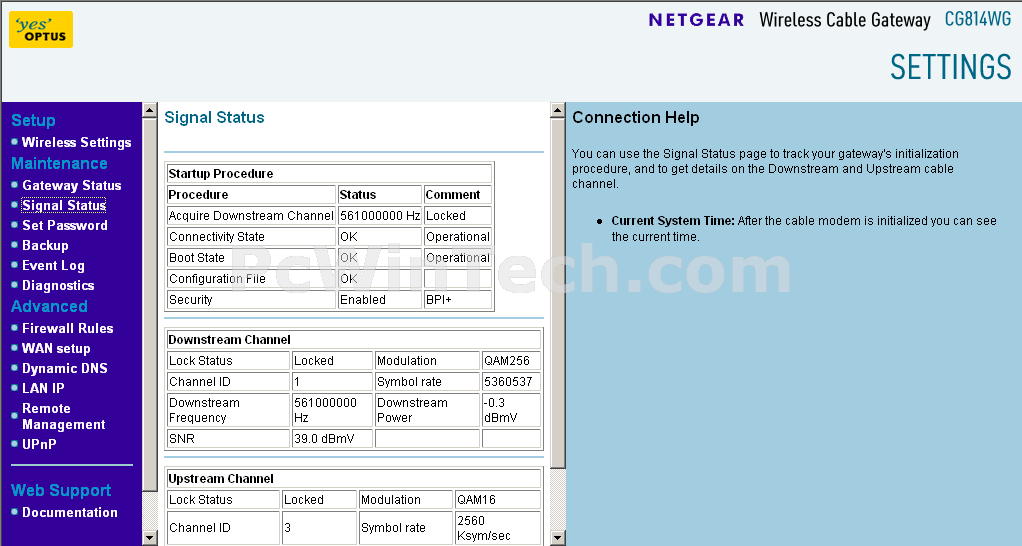Open Diagnostics page
1022x546 pixels.
pos(58,285)
